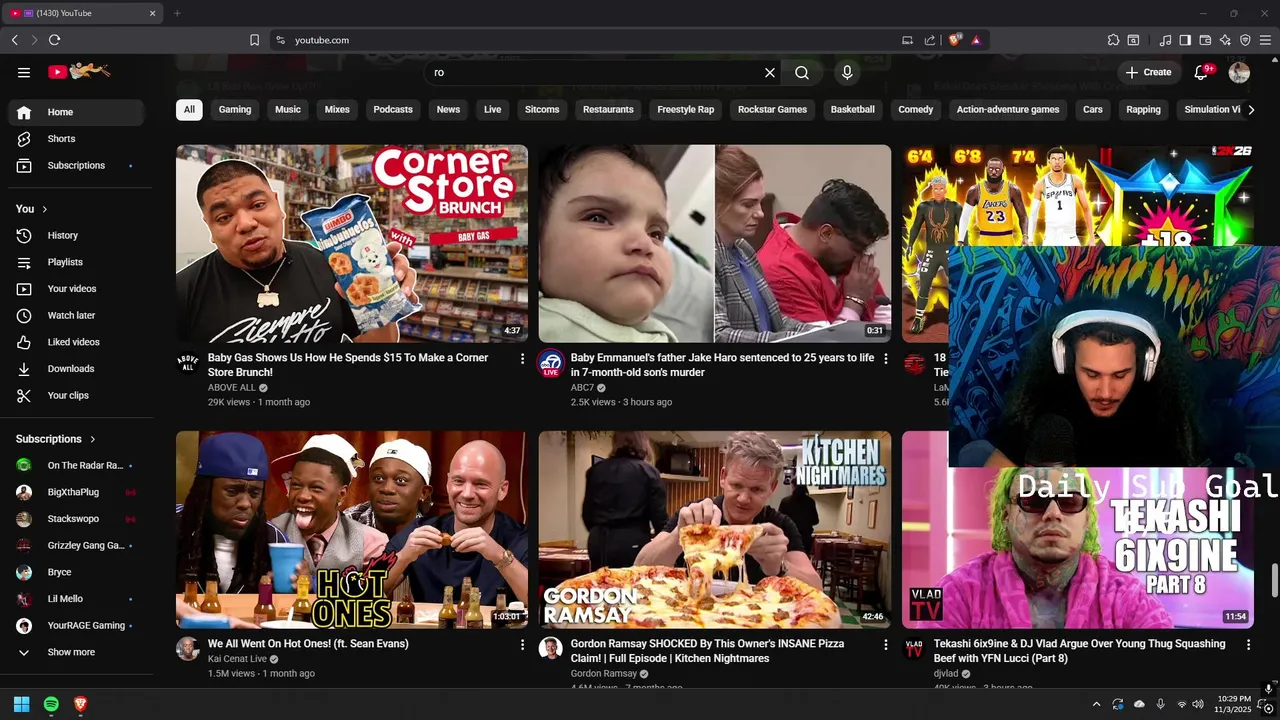Open options for Gordon Ramsay video
Viewport: 1280px width, 720px height.
coord(885,645)
